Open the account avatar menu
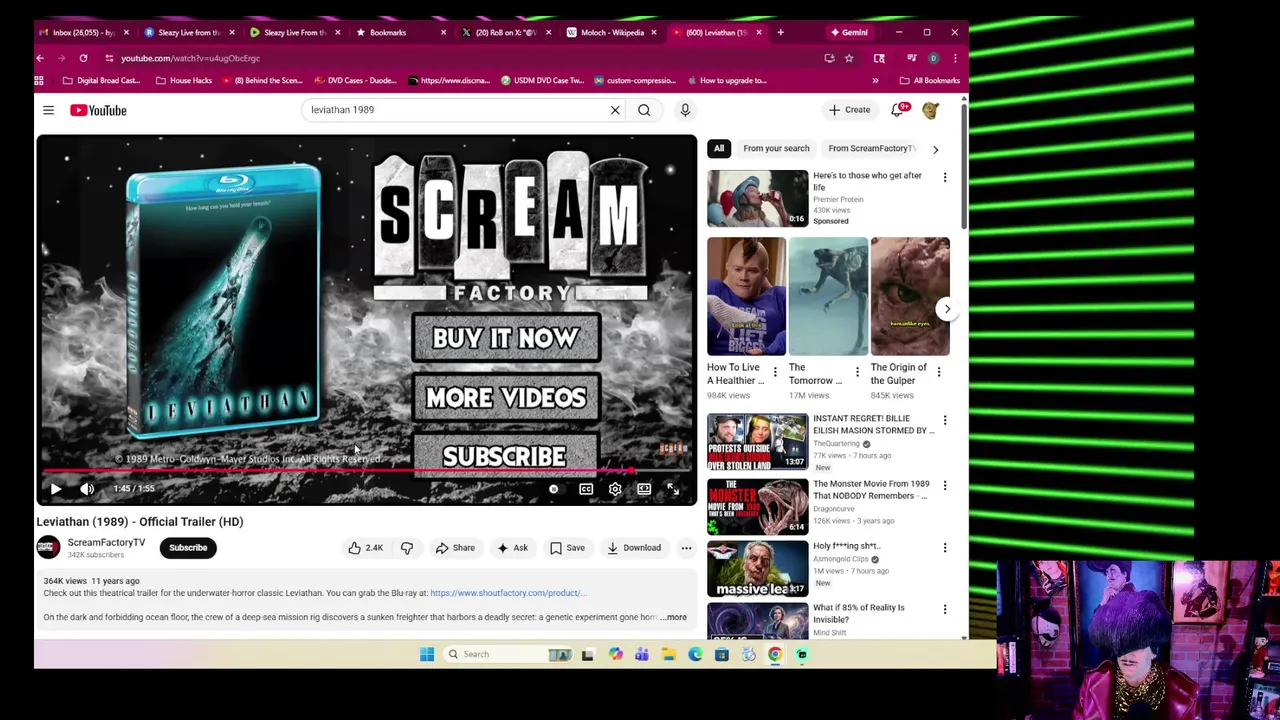The height and width of the screenshot is (720, 1280). pos(930,110)
